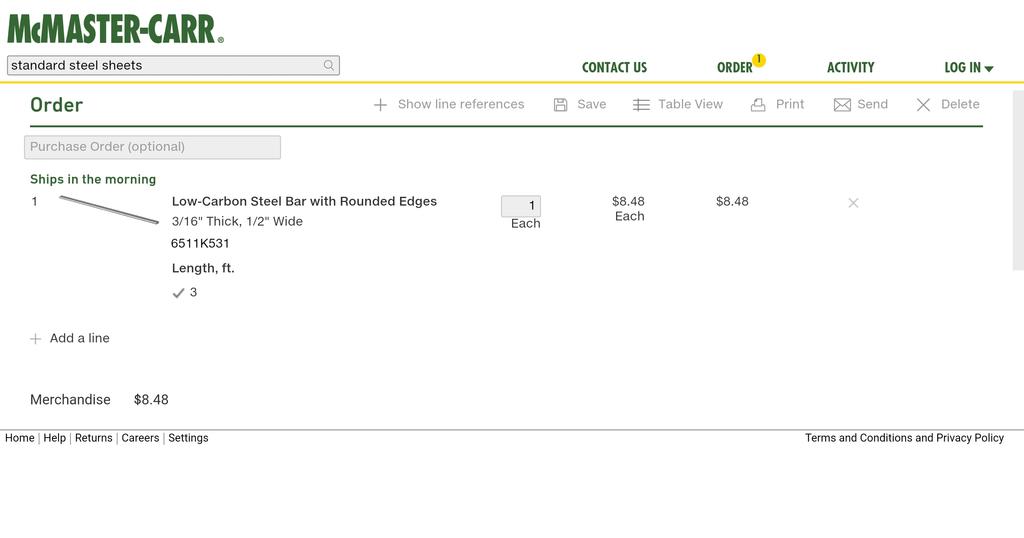The height and width of the screenshot is (538, 1024).
Task: Go to Home footer link
Action: click(20, 438)
